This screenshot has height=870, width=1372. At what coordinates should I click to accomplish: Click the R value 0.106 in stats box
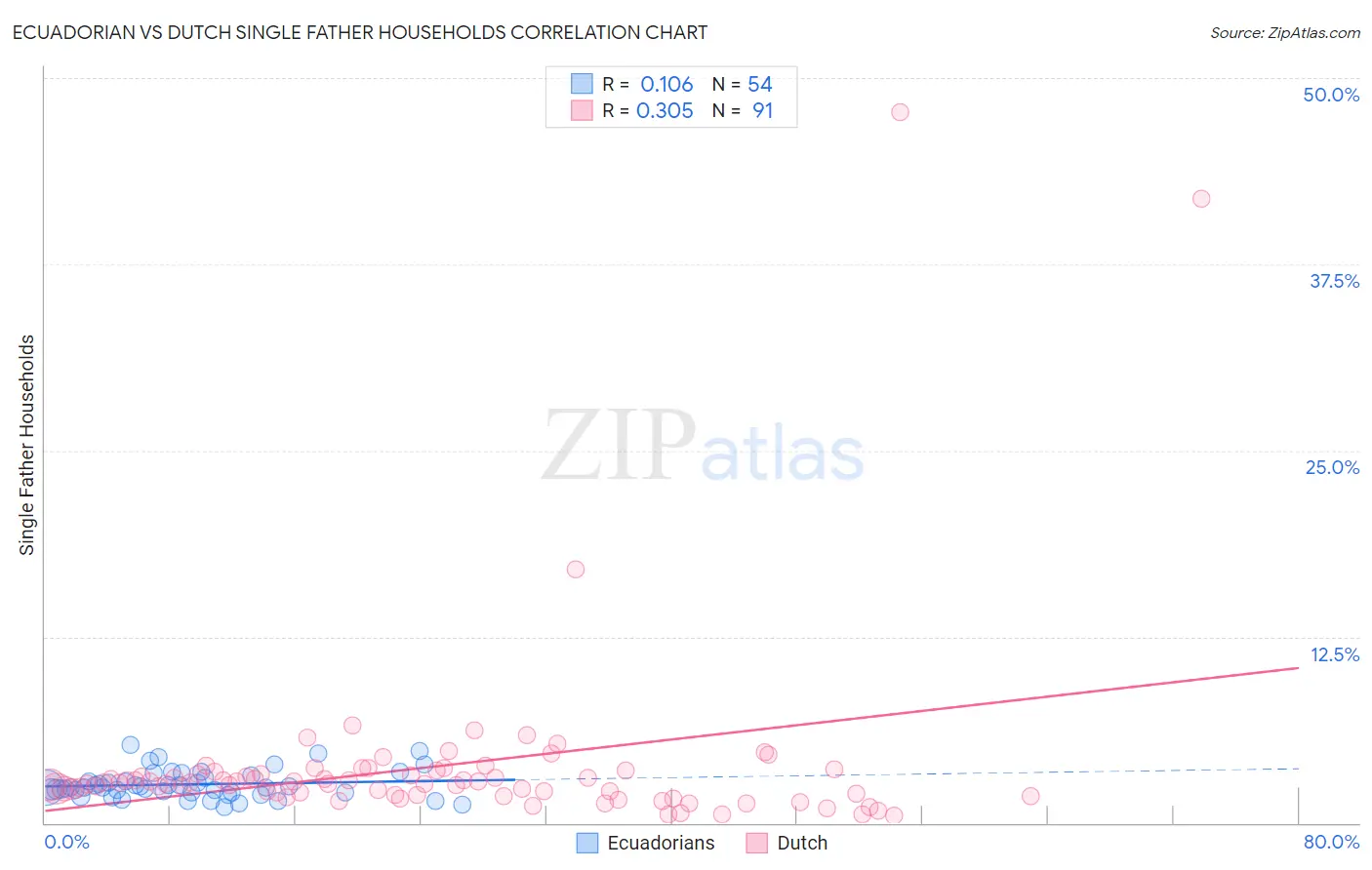[x=666, y=84]
